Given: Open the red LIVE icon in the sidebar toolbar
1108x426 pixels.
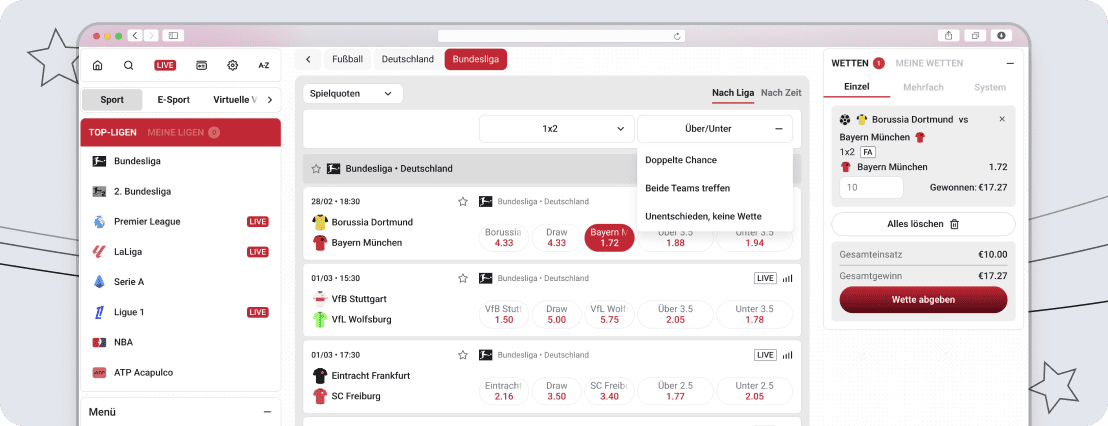Looking at the screenshot, I should (x=165, y=65).
